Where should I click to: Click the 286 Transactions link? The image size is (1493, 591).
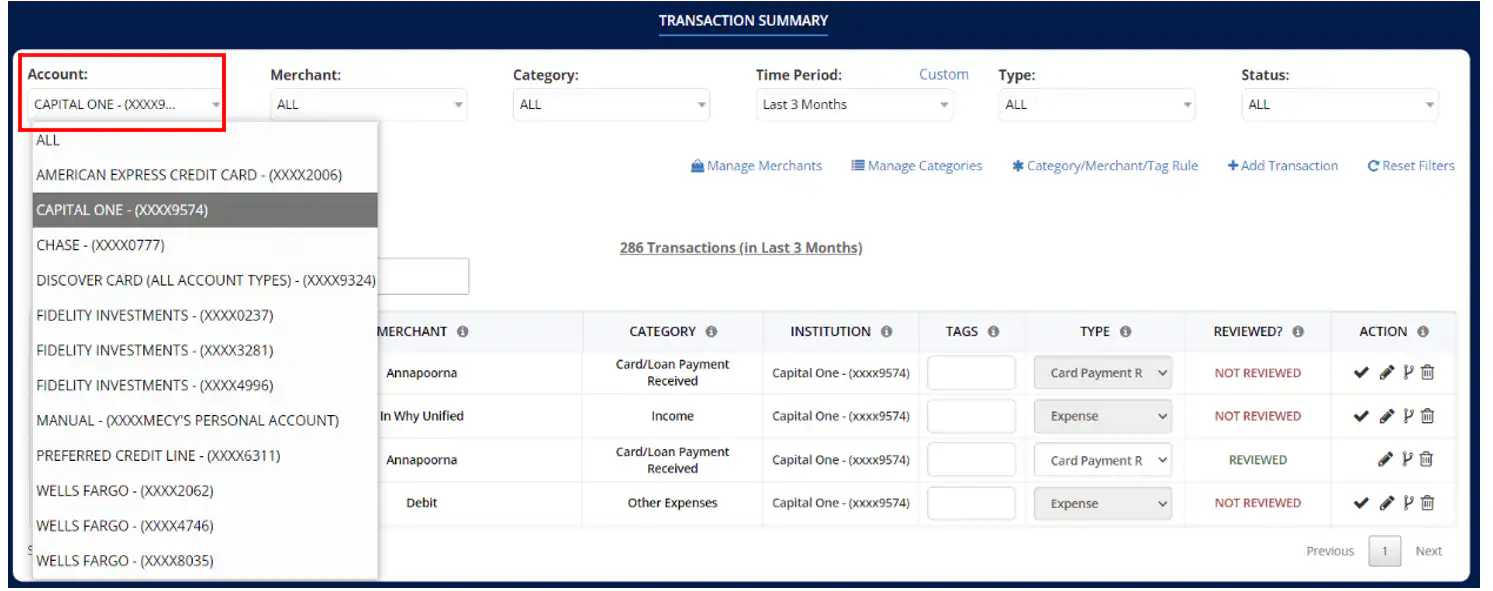(x=741, y=248)
